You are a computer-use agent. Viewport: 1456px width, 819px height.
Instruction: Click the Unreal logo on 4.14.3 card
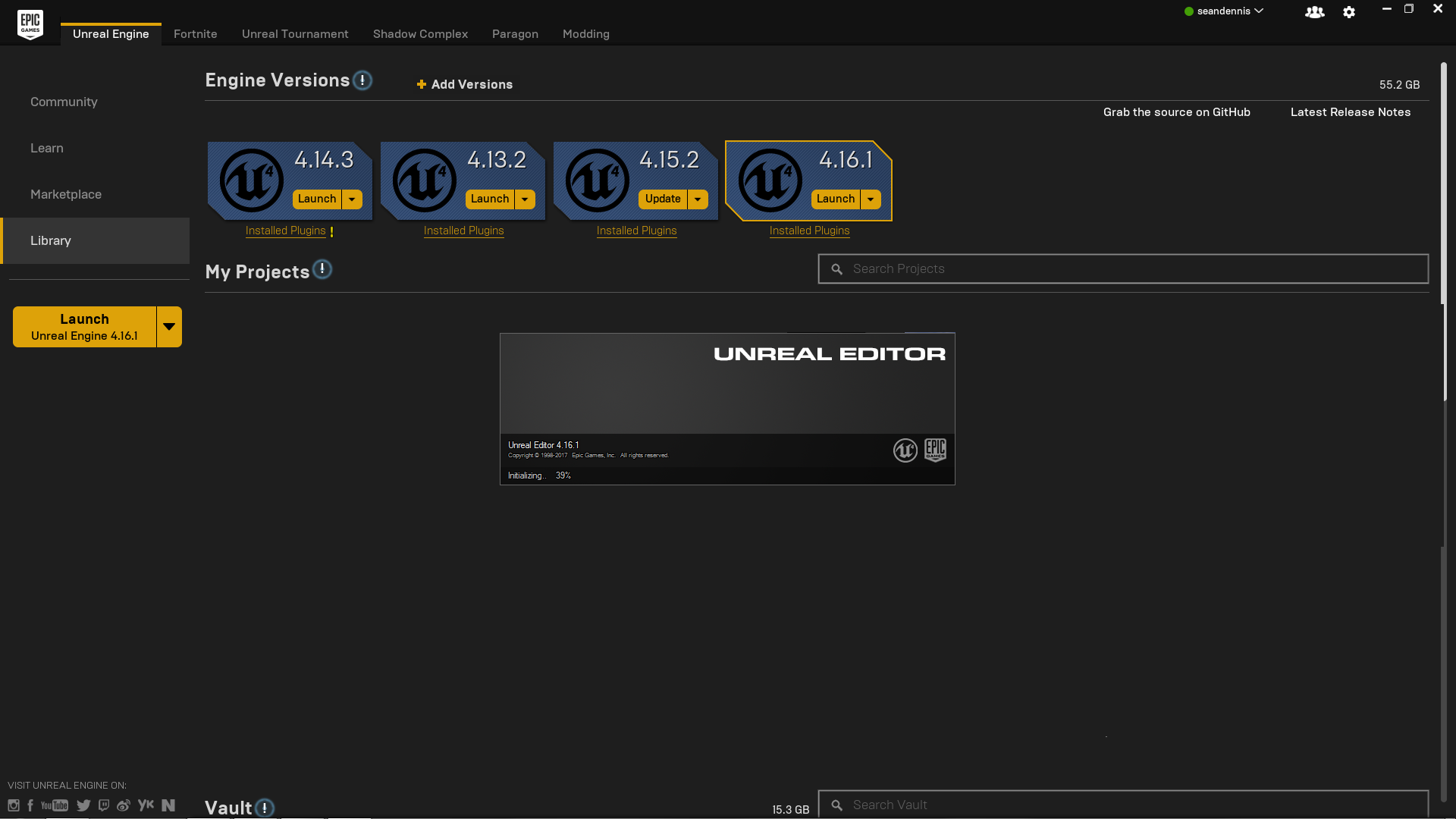coord(251,180)
